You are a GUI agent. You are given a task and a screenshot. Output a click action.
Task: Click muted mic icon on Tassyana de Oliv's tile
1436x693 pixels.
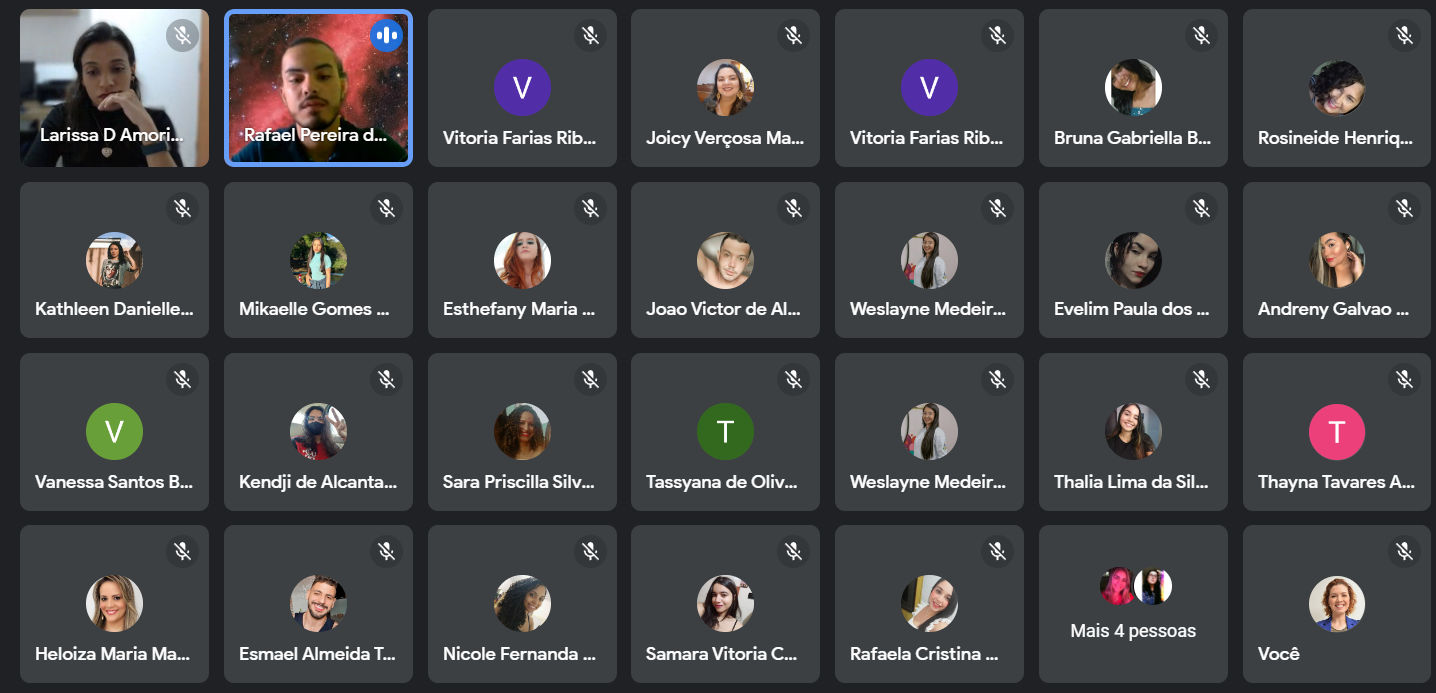coord(793,379)
